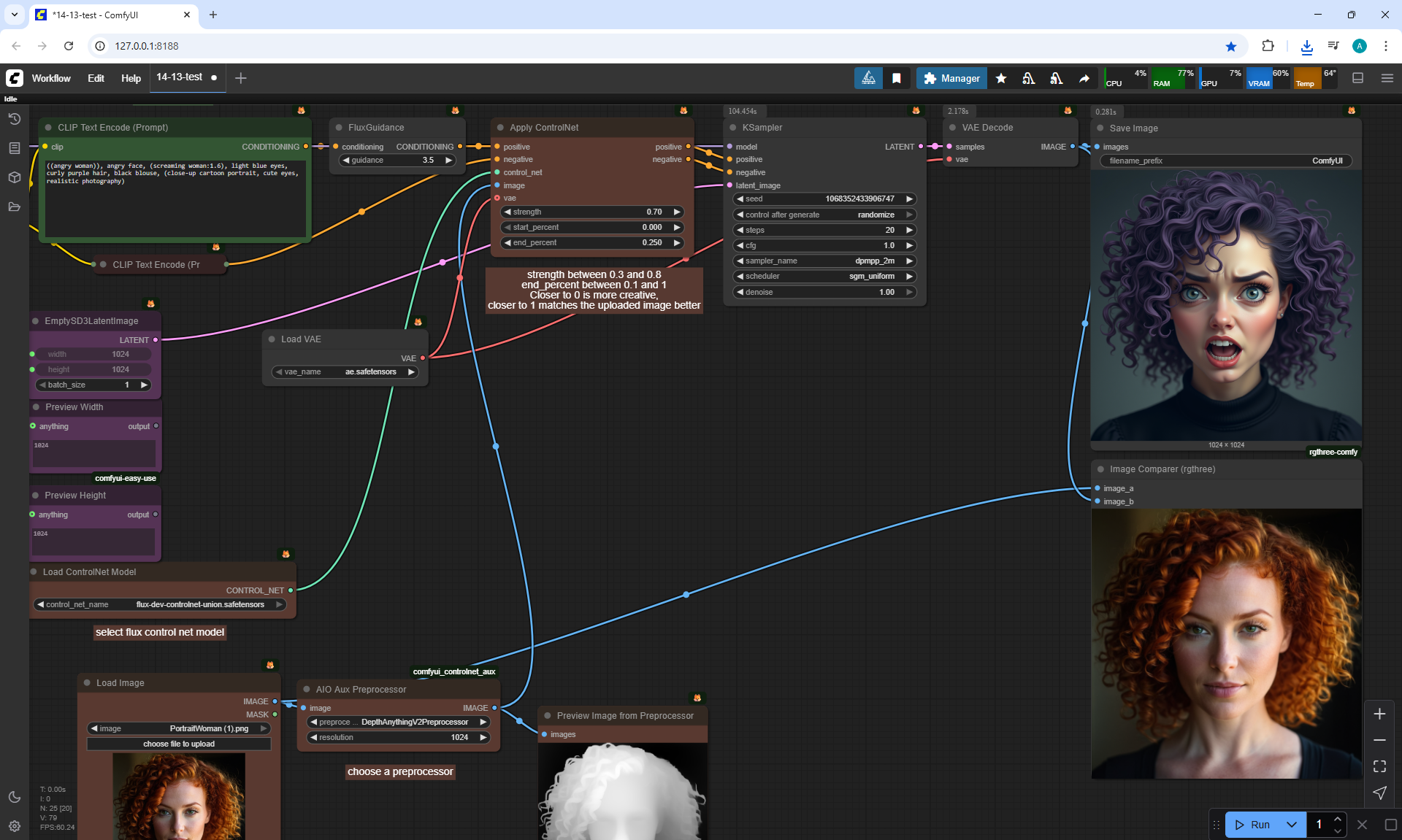Click the Manager button
1402x840 pixels.
tap(951, 78)
